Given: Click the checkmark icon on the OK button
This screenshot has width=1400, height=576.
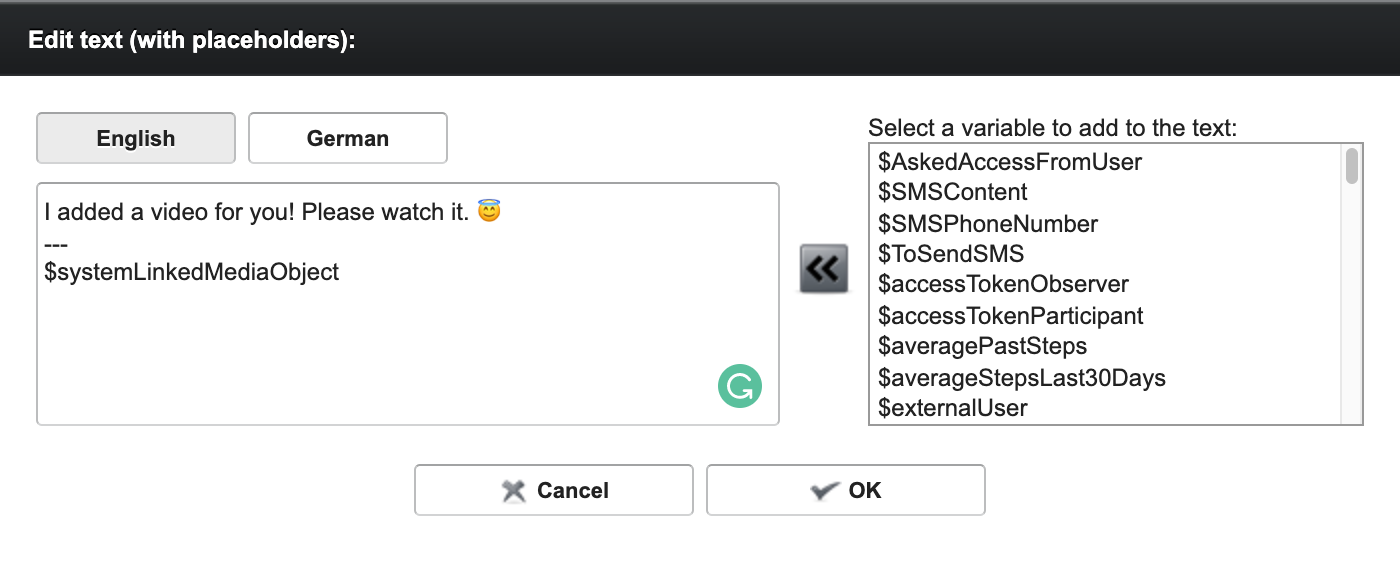Looking at the screenshot, I should click(822, 490).
